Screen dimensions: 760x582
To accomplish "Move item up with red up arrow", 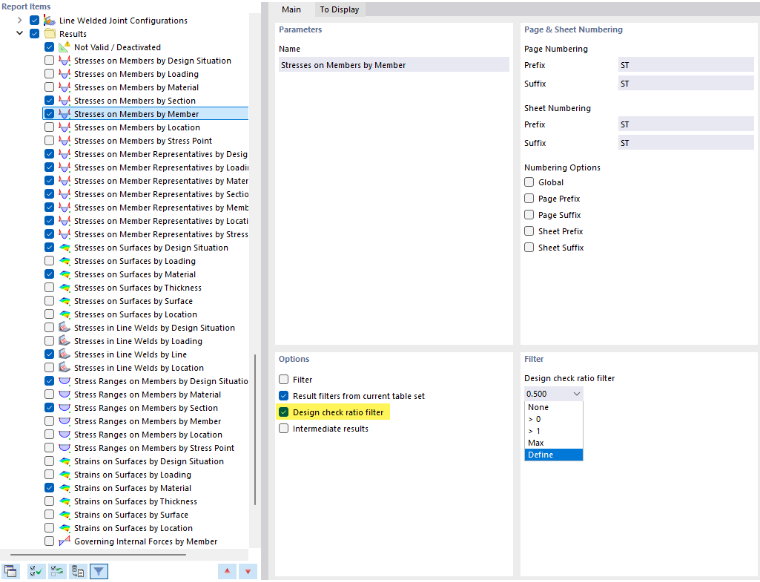I will tap(227, 571).
